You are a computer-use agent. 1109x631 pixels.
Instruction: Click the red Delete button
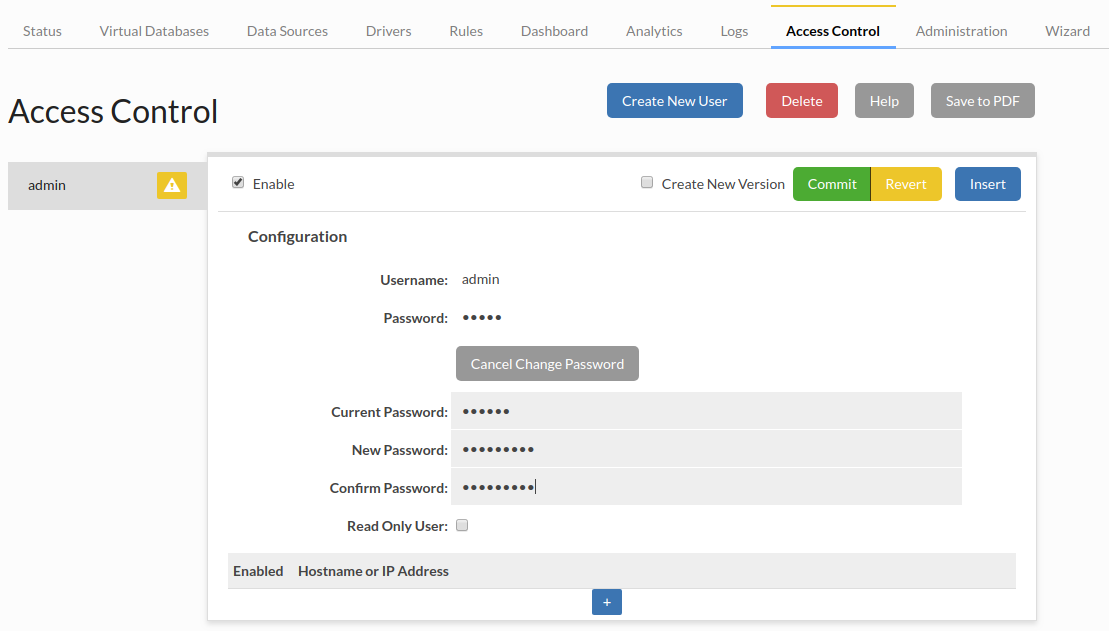801,101
